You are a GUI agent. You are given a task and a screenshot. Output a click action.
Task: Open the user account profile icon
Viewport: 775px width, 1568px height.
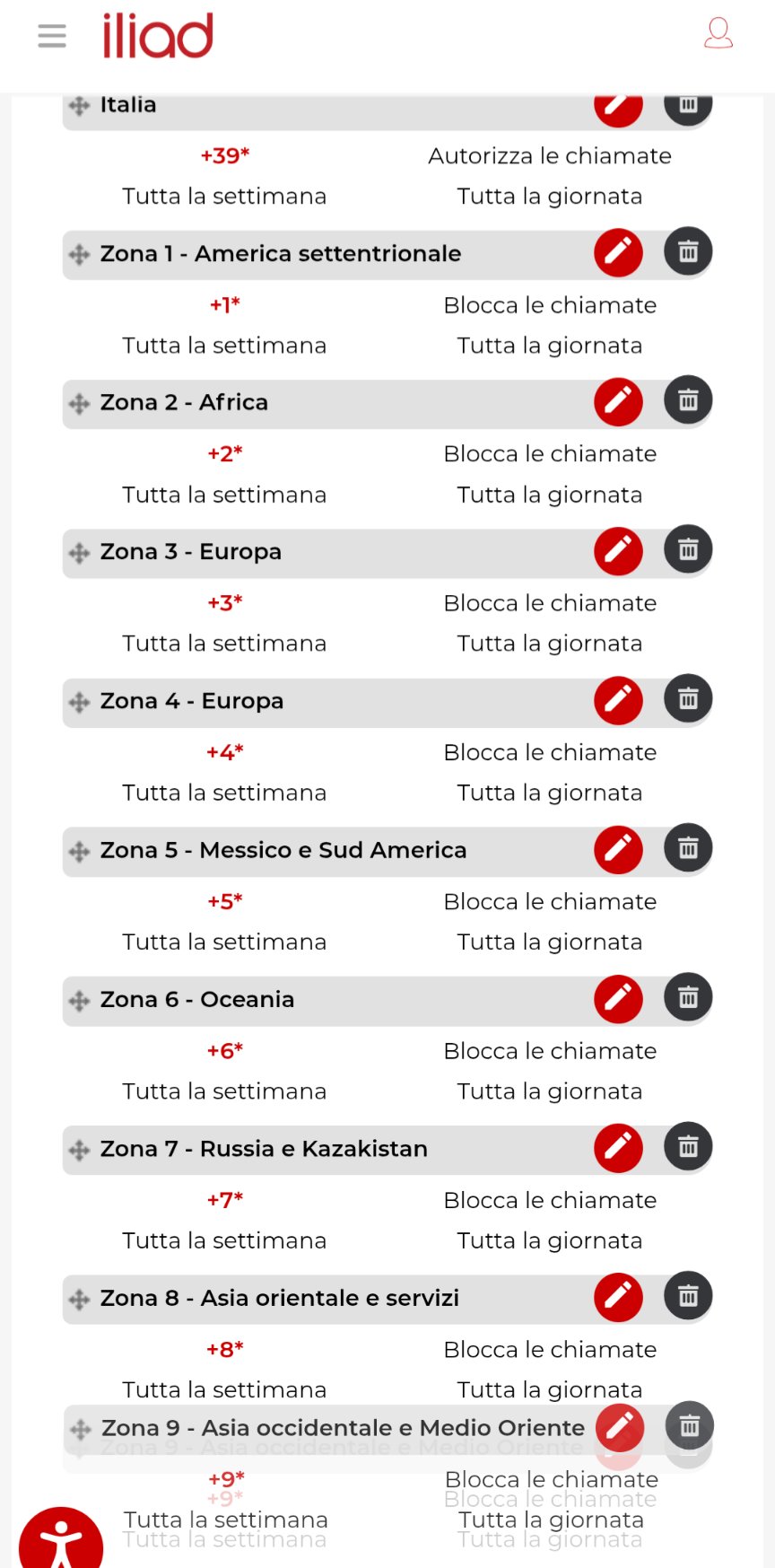pos(718,33)
